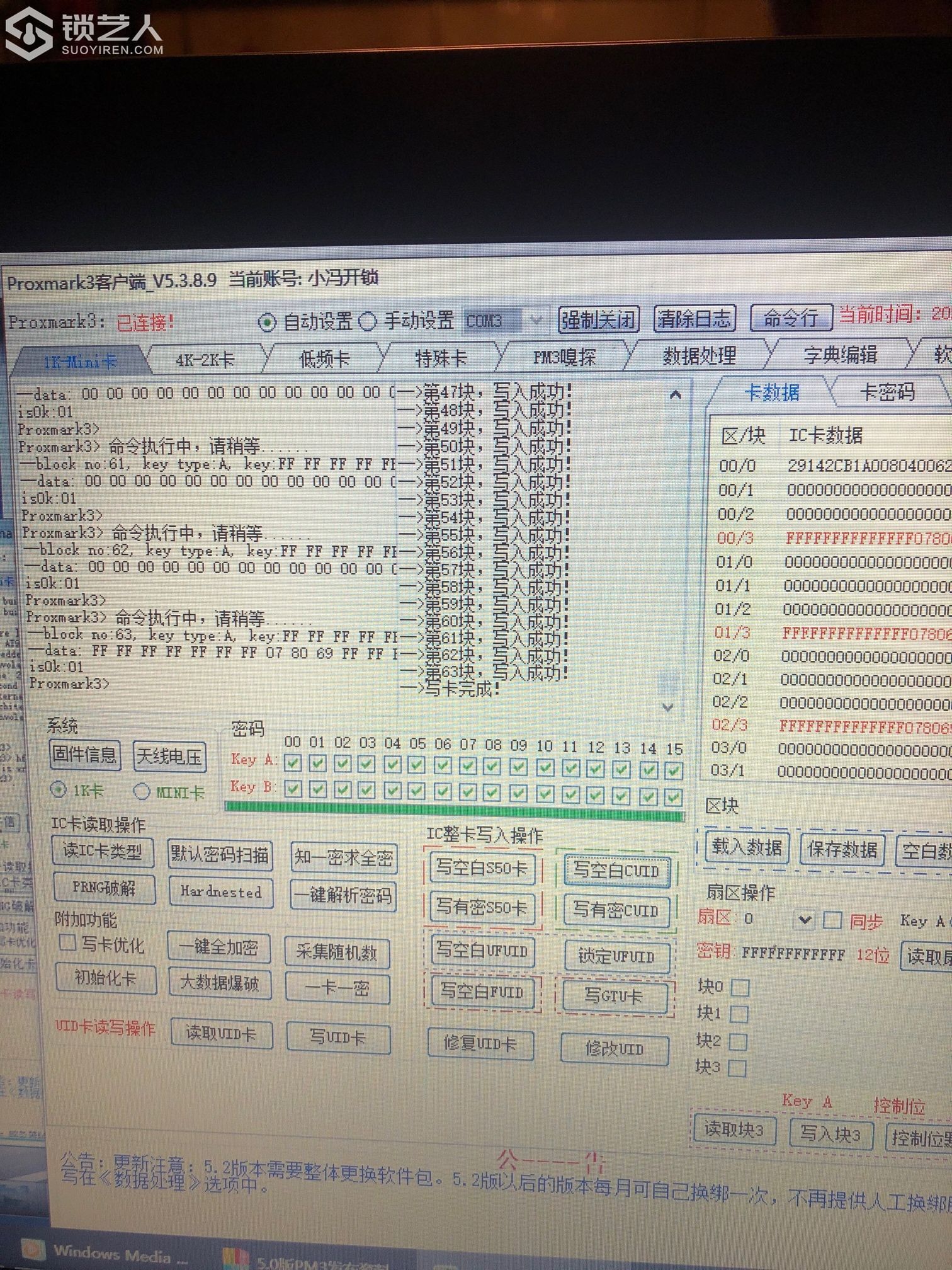
Task: Click the 固件信息 button
Action: coord(85,755)
